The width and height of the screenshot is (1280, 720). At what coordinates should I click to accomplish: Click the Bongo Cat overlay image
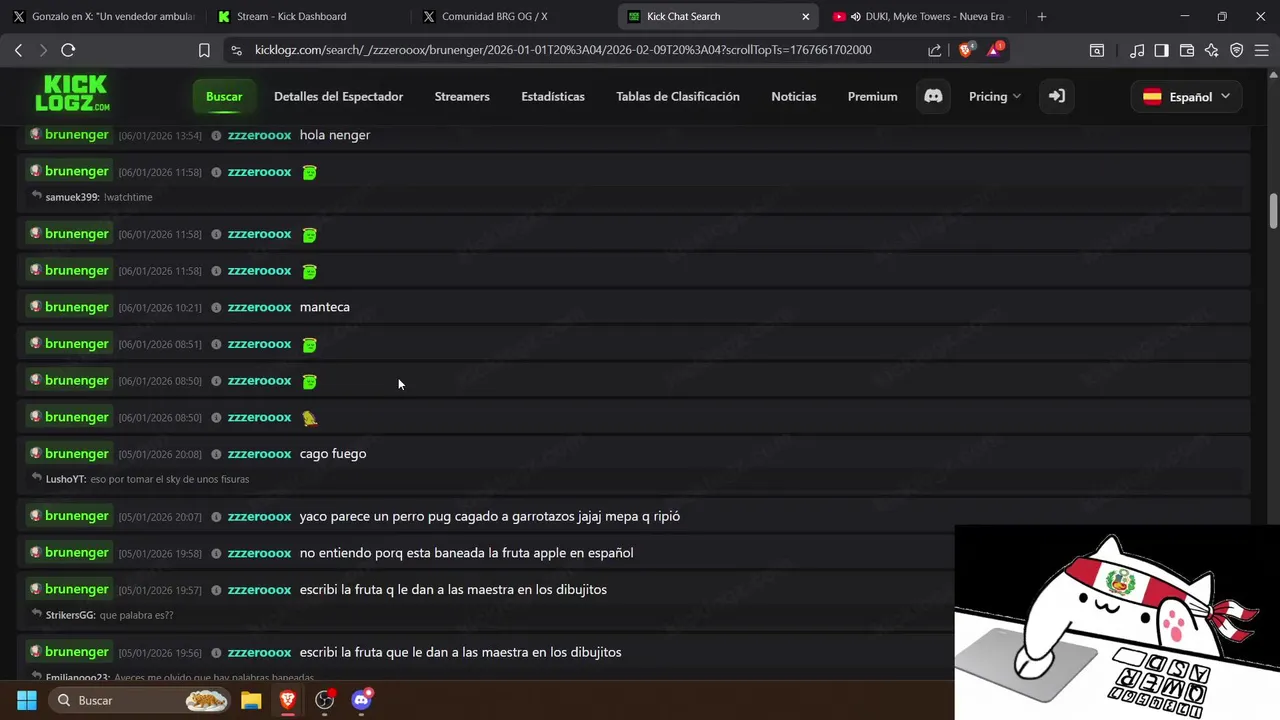tap(1117, 621)
